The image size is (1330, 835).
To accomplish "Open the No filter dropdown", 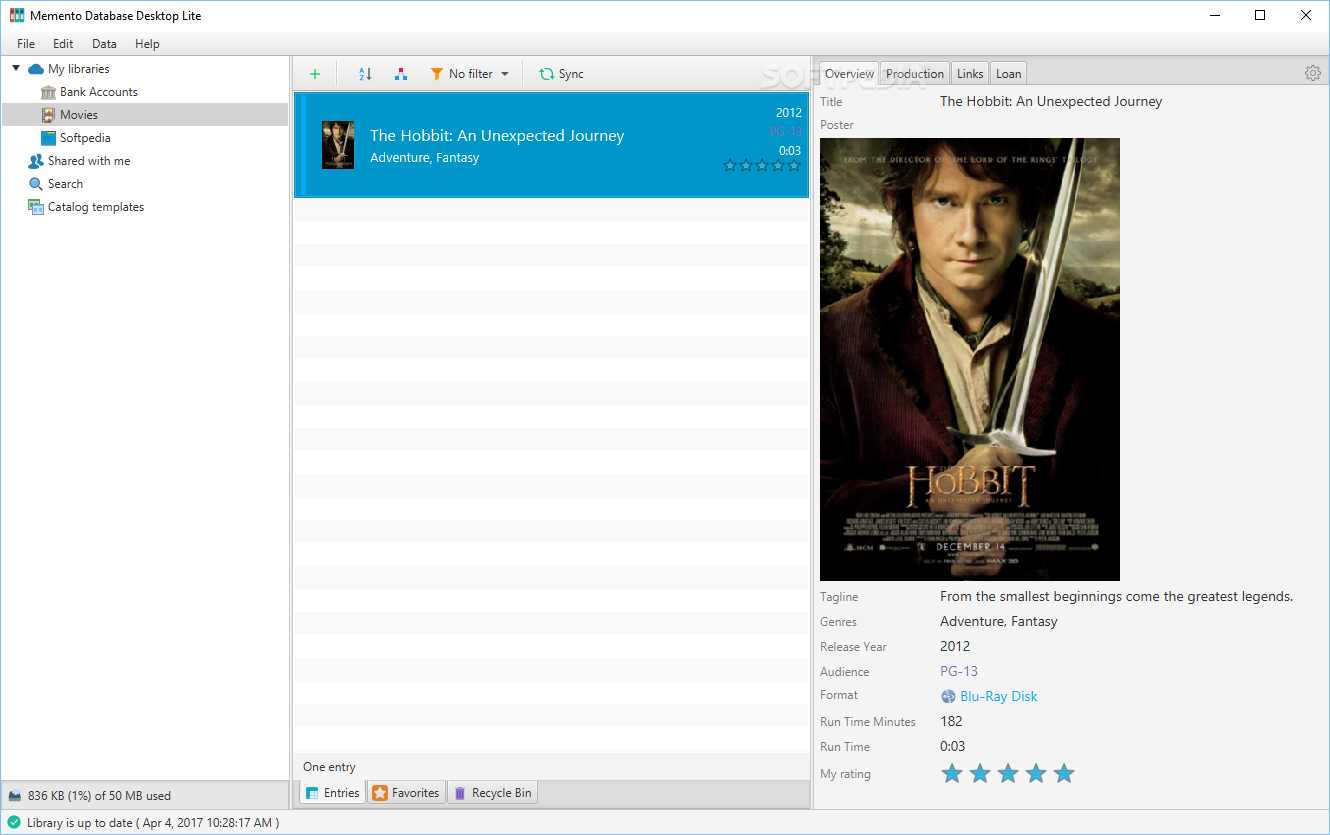I will pos(470,74).
